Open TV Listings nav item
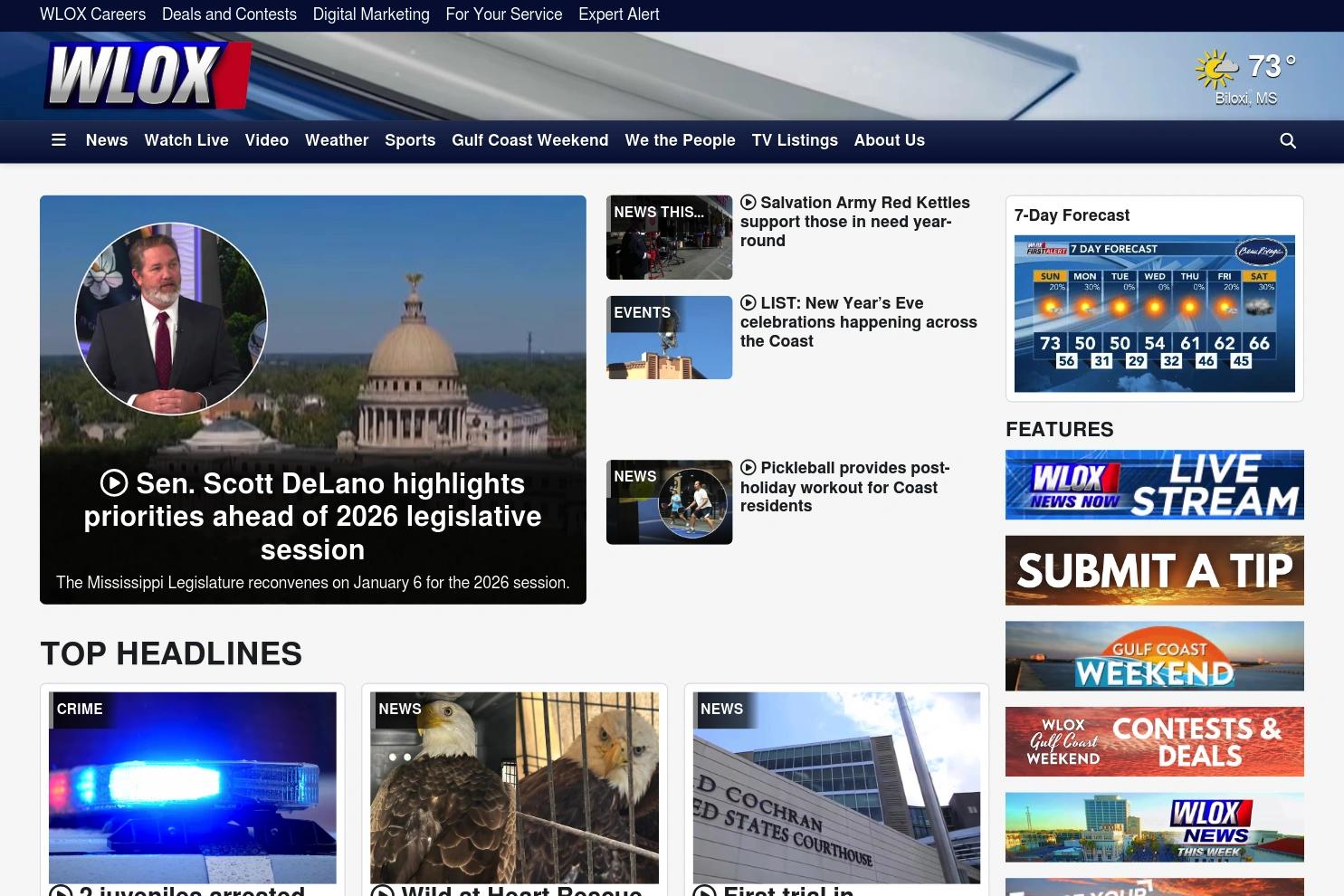Image resolution: width=1344 pixels, height=896 pixels. 795,140
